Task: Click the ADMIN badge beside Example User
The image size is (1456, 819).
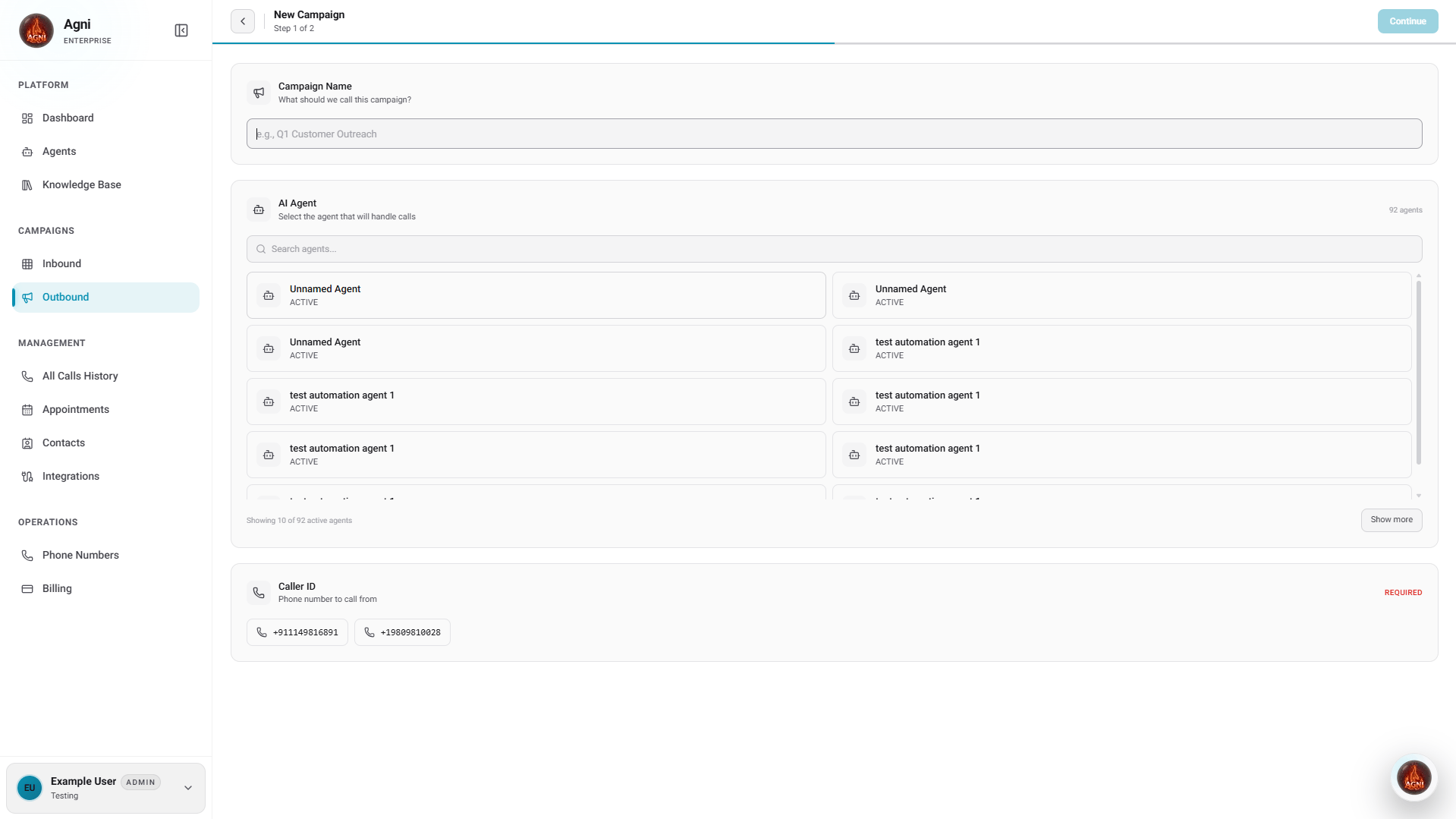Action: [x=140, y=783]
